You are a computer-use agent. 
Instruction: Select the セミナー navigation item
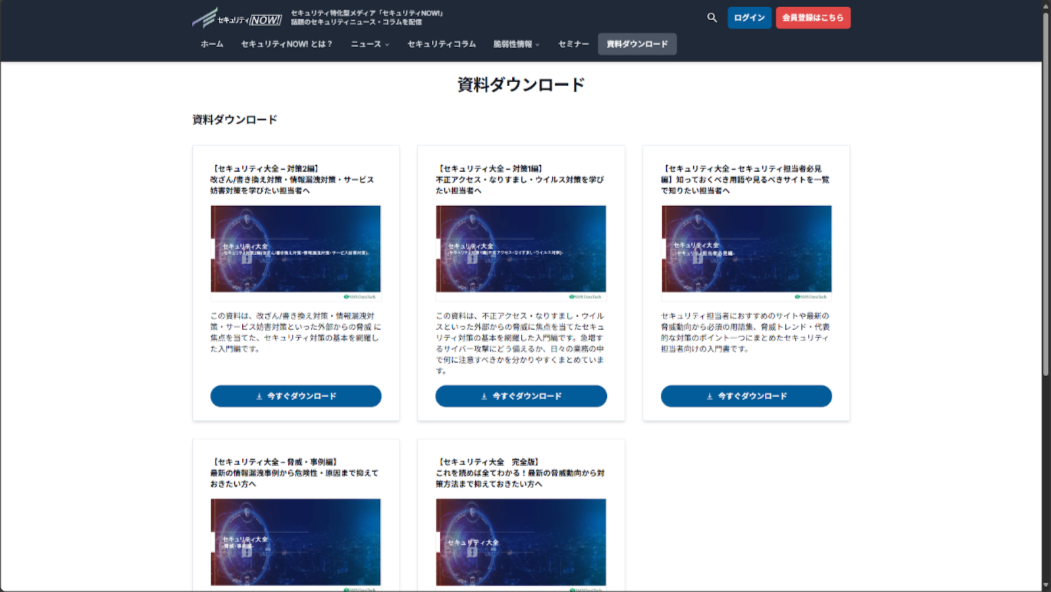573,44
